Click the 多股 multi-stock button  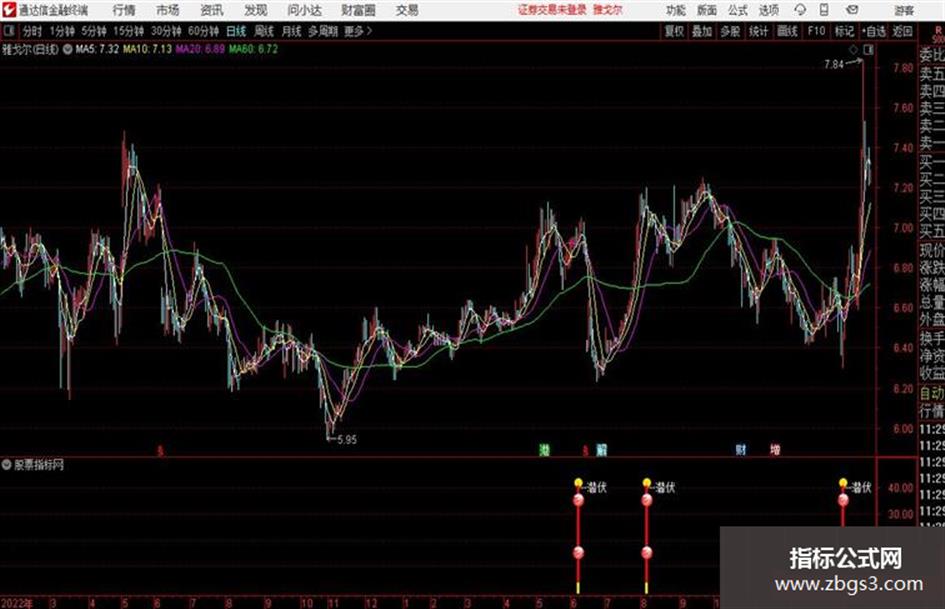click(x=730, y=31)
